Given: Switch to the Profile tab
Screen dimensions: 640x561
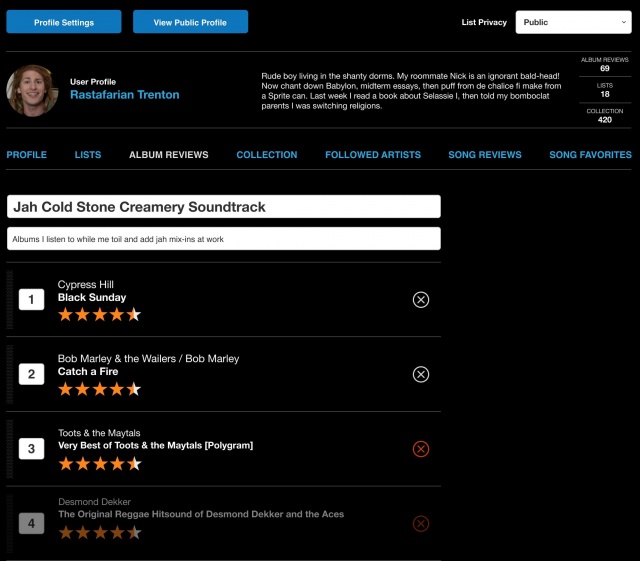Looking at the screenshot, I should point(27,155).
